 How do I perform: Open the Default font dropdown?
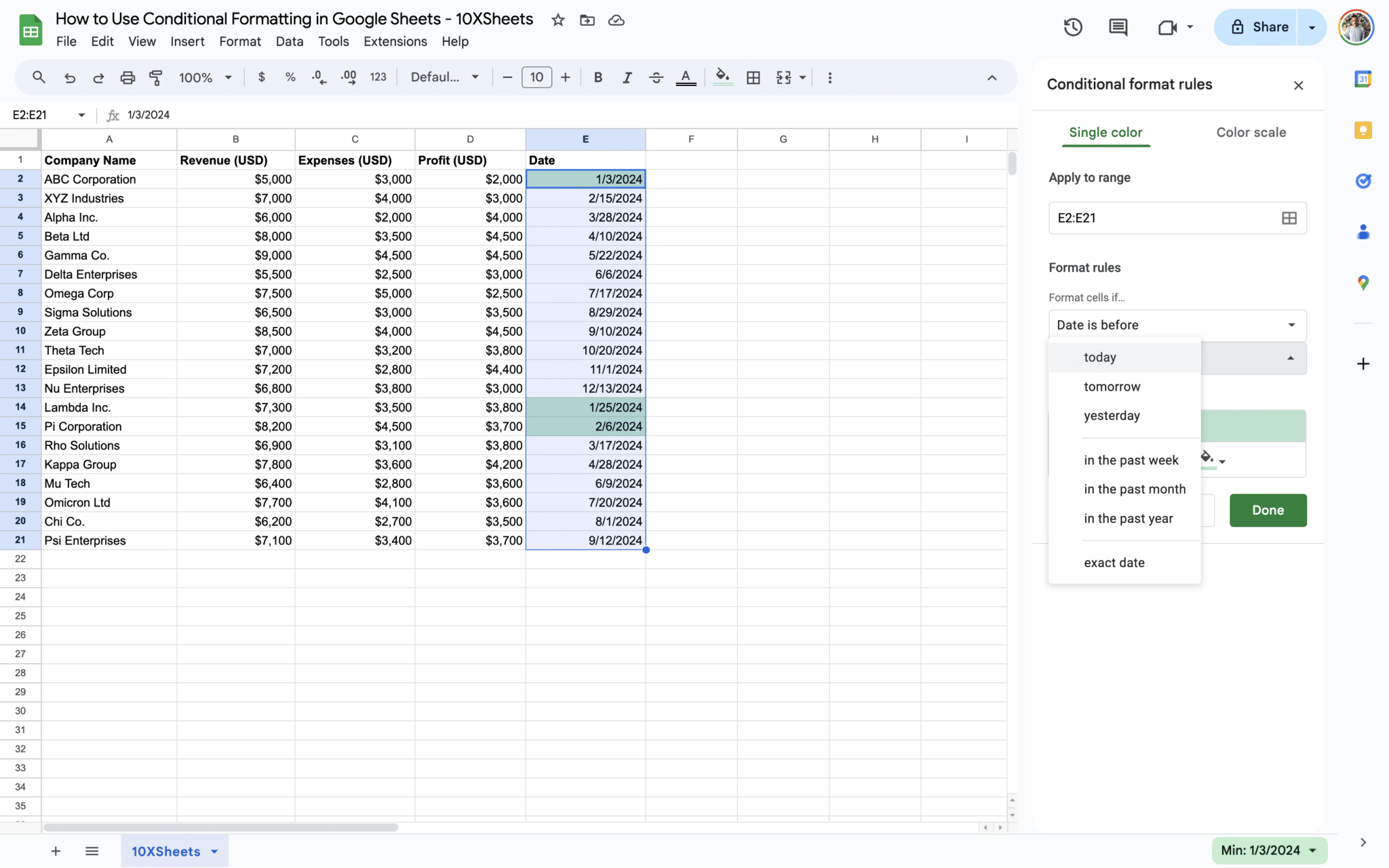(445, 77)
